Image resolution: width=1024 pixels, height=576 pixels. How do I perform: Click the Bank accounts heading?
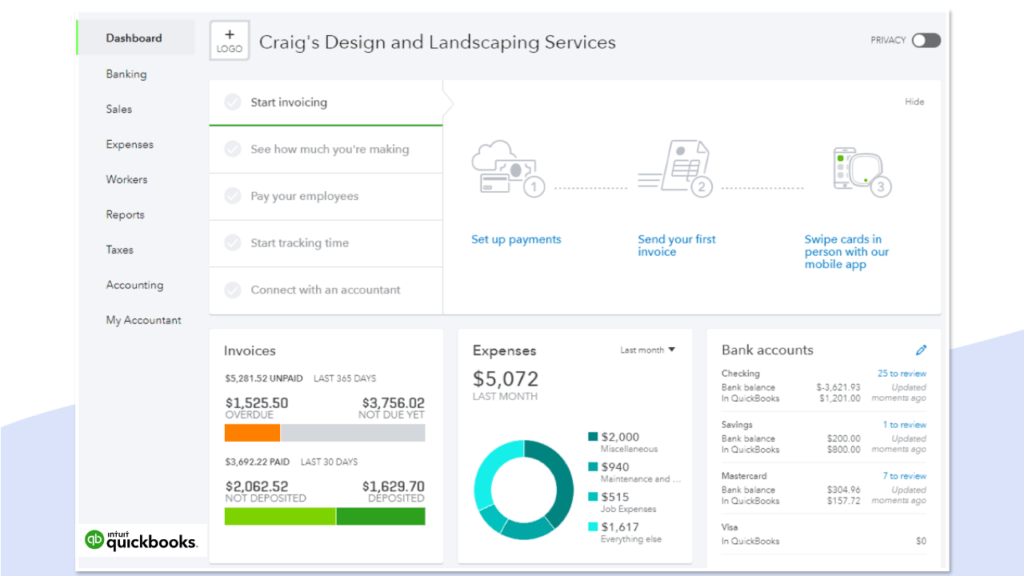(x=767, y=350)
